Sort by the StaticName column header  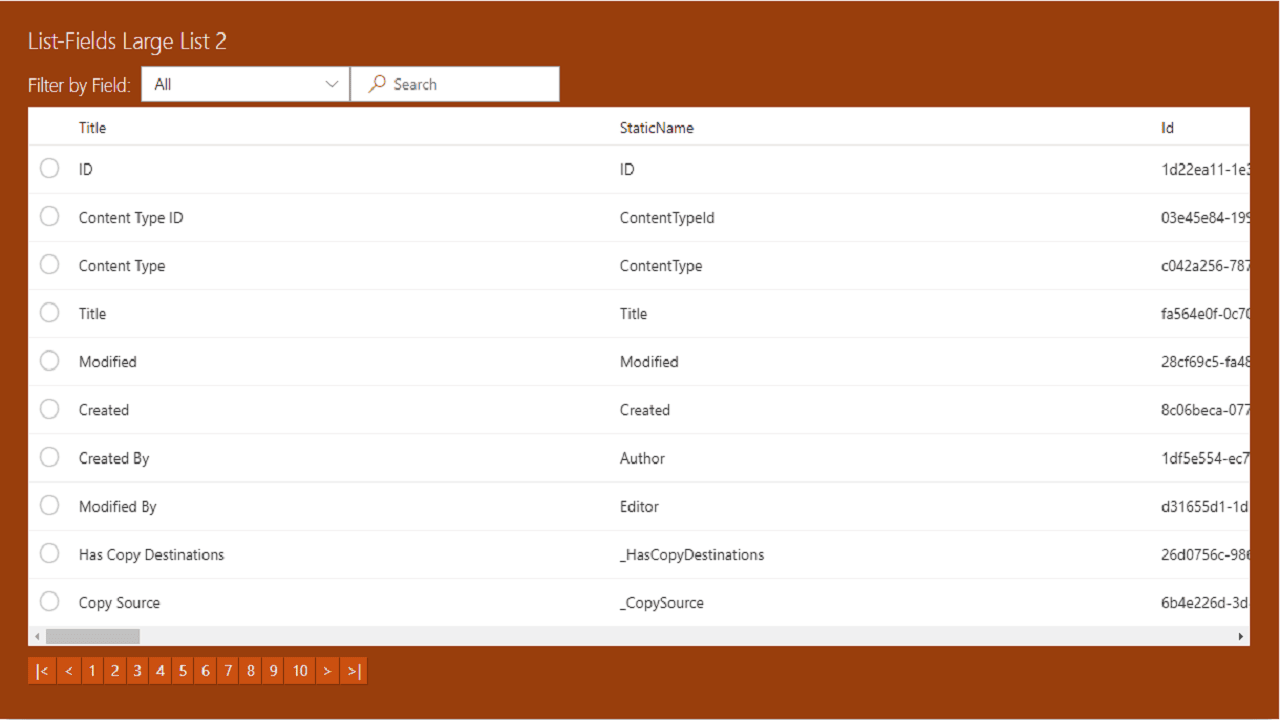(656, 128)
